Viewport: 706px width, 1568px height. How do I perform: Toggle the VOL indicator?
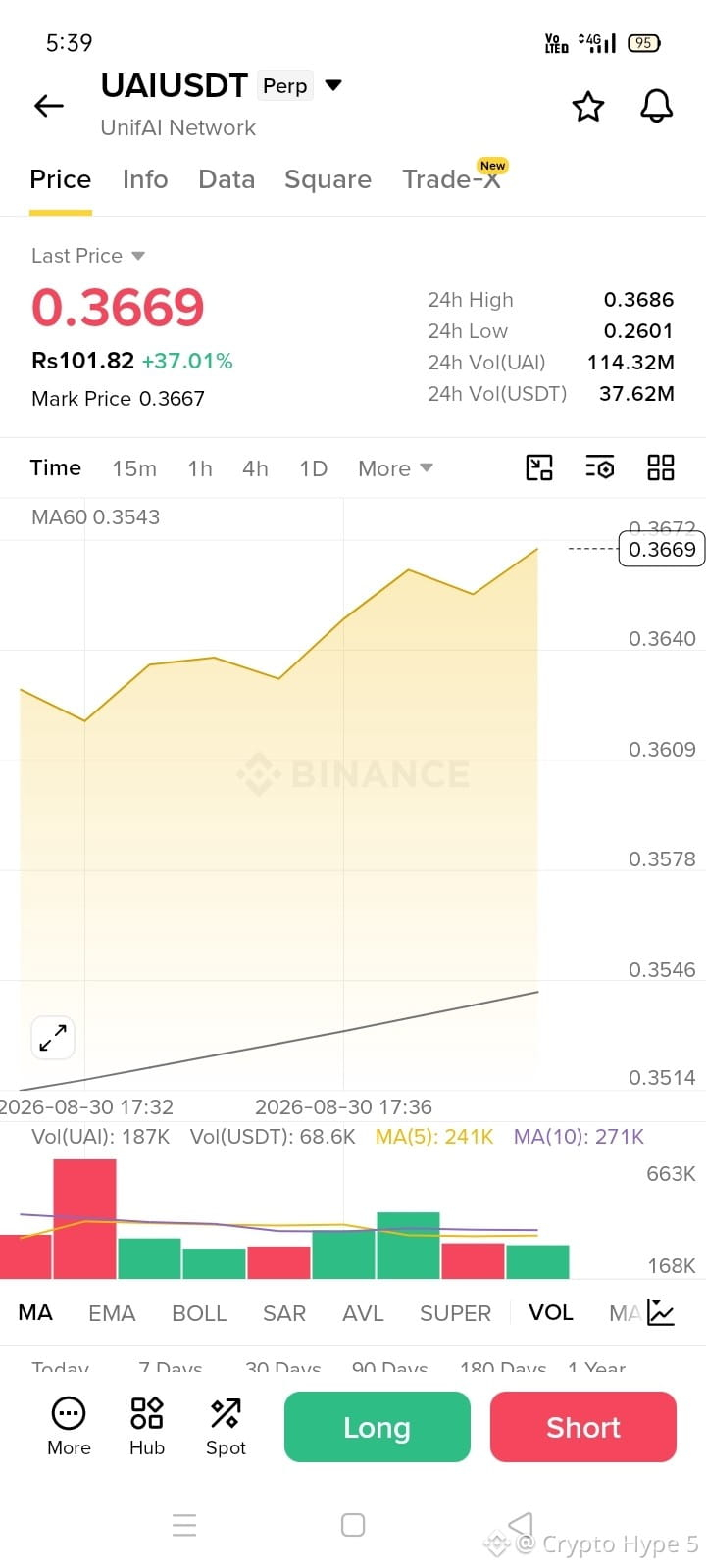tap(551, 1312)
